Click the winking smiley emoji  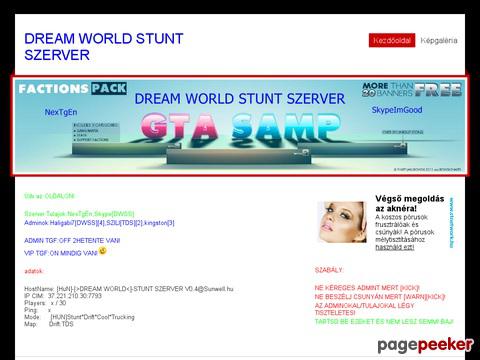(x=102, y=250)
